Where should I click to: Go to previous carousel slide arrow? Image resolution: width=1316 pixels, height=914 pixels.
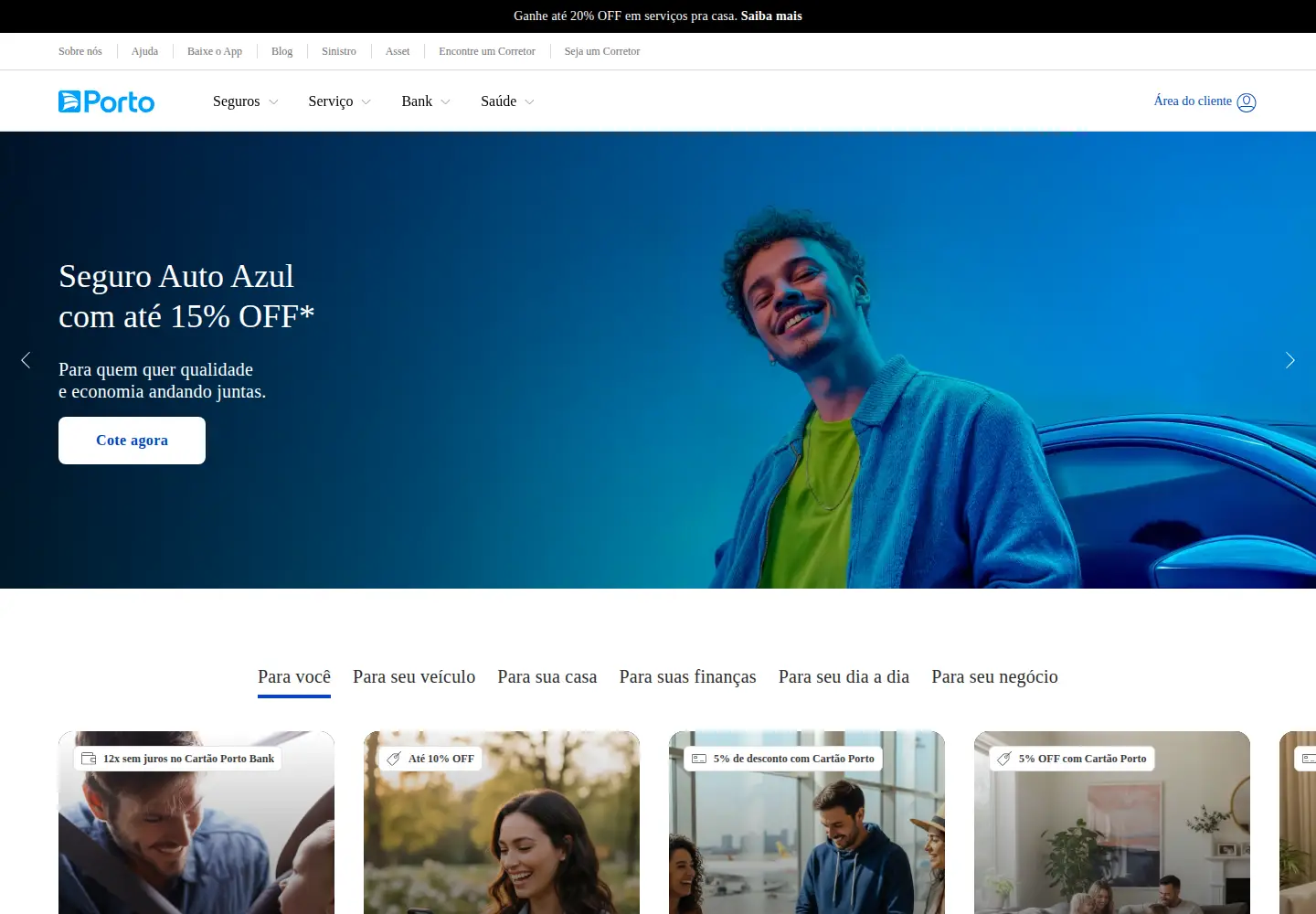point(26,360)
